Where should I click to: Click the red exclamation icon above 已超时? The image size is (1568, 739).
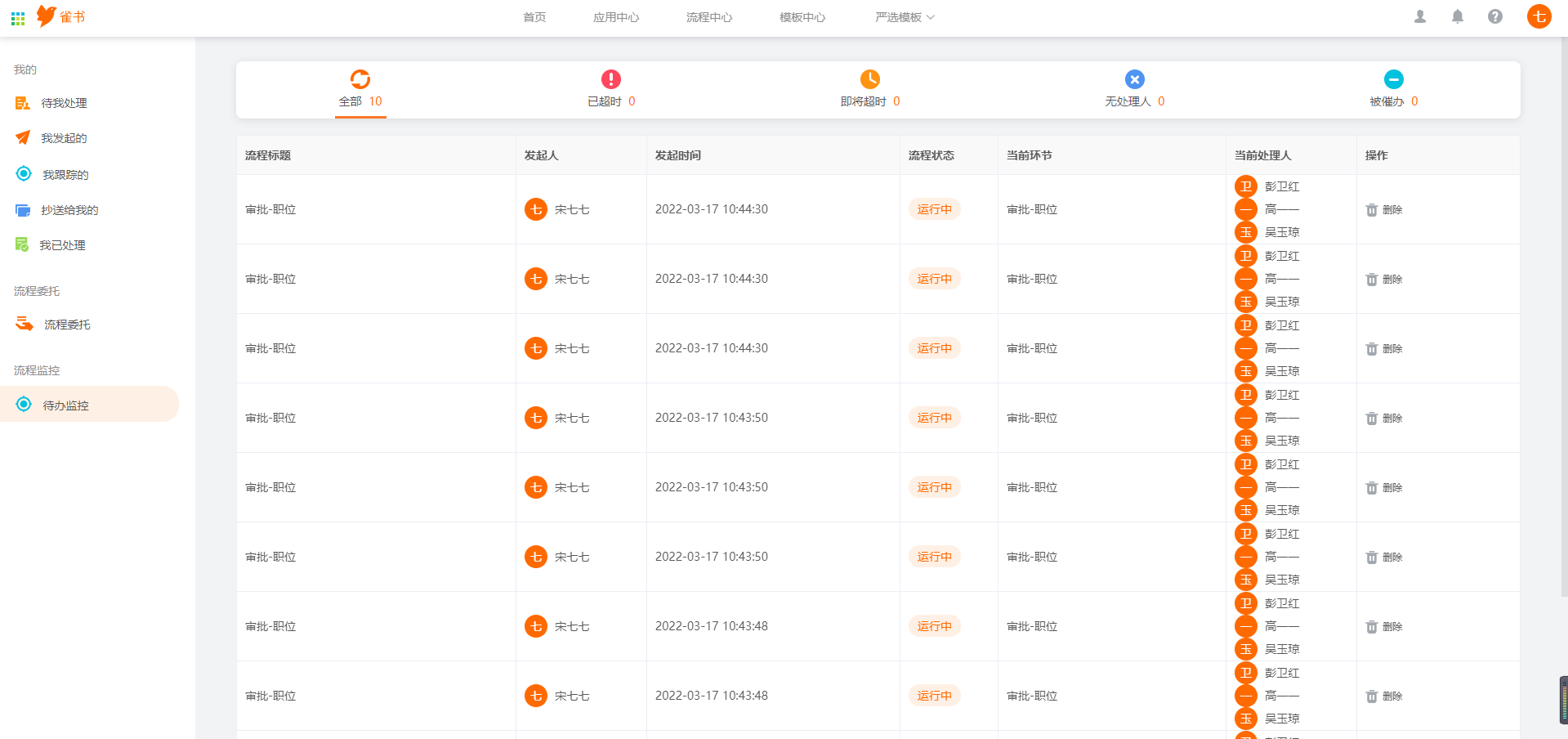click(611, 79)
